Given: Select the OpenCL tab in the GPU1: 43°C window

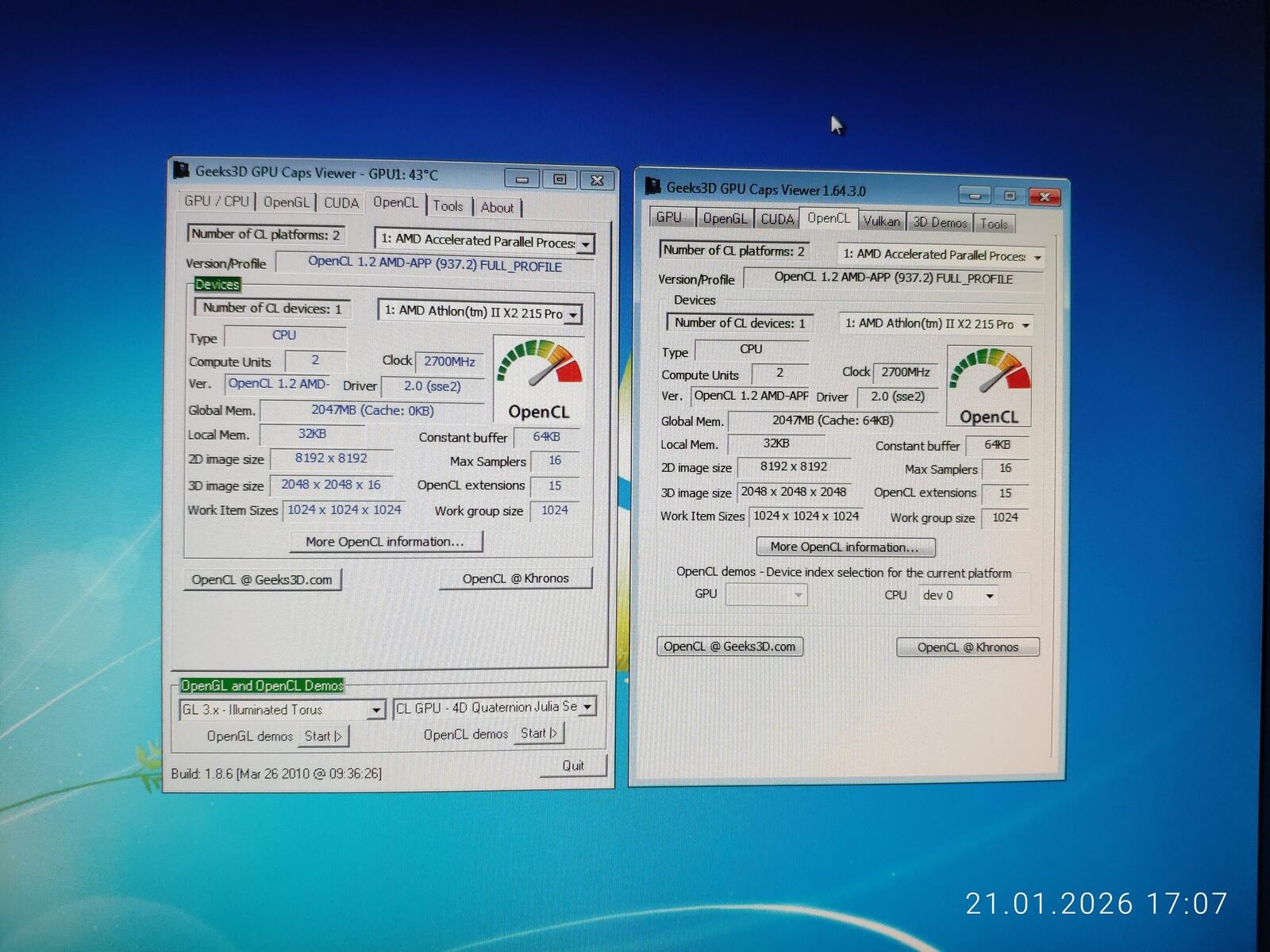Looking at the screenshot, I should click(x=395, y=203).
